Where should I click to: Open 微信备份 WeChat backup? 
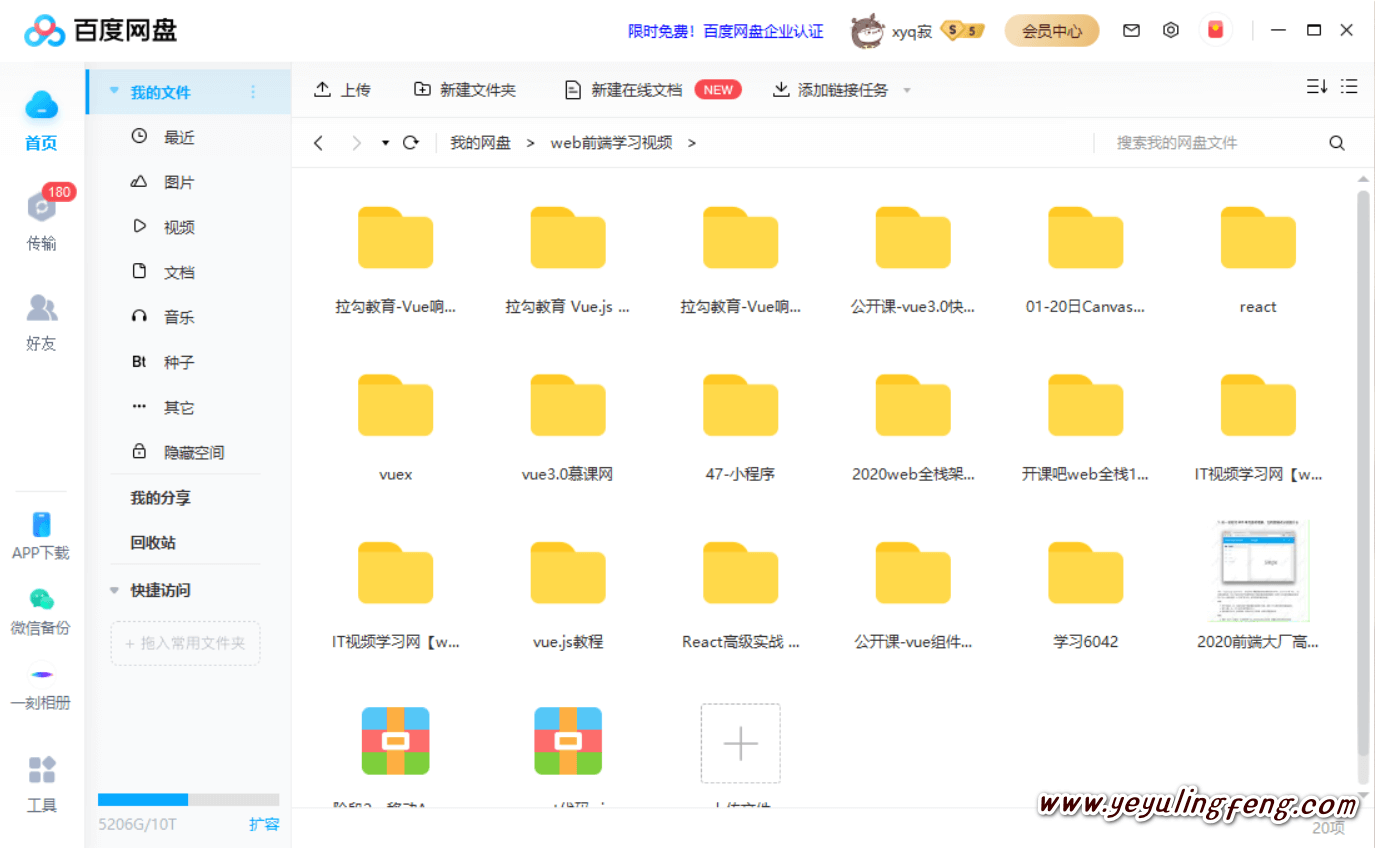[41, 612]
